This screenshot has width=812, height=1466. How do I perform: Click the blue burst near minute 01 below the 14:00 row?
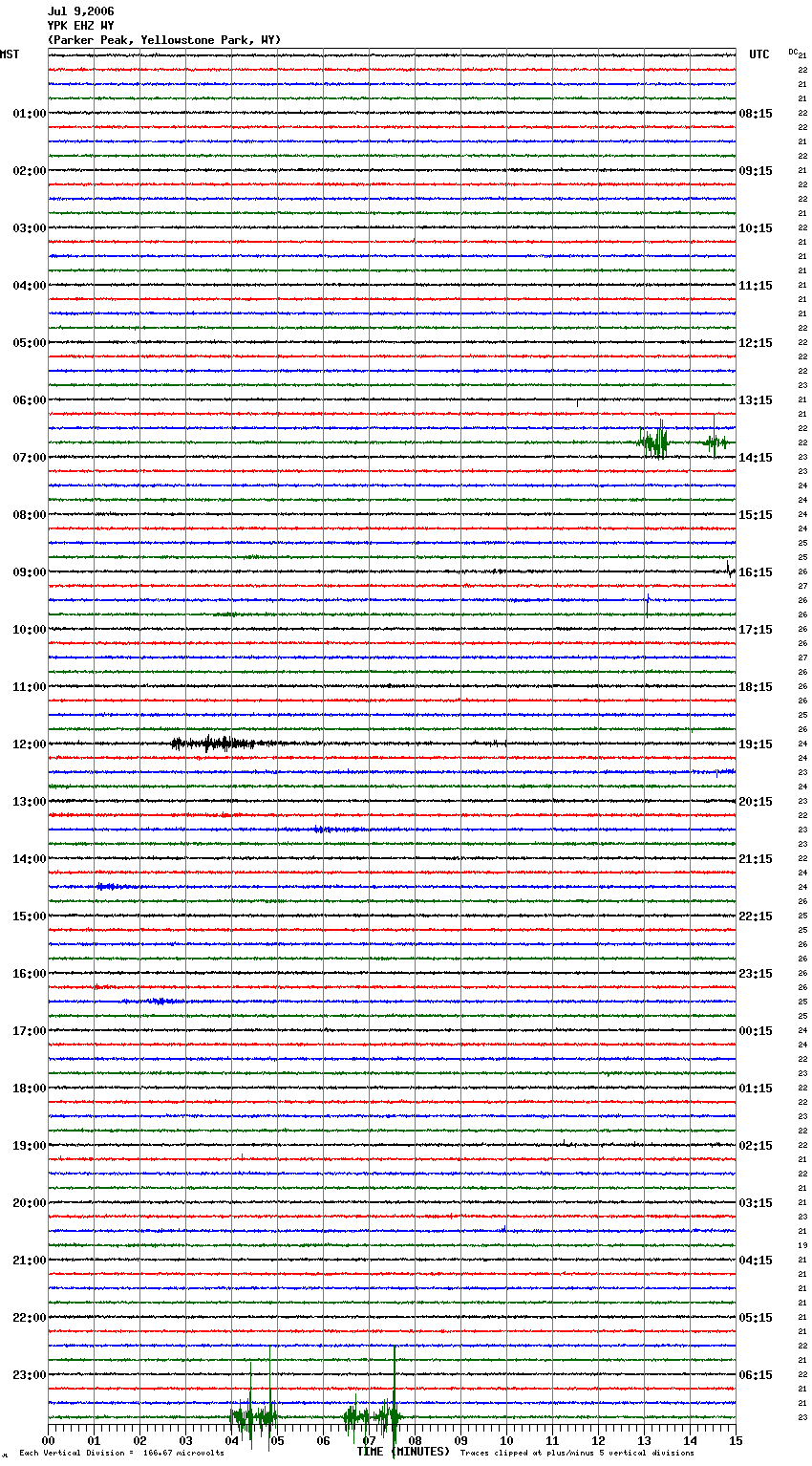[x=112, y=887]
